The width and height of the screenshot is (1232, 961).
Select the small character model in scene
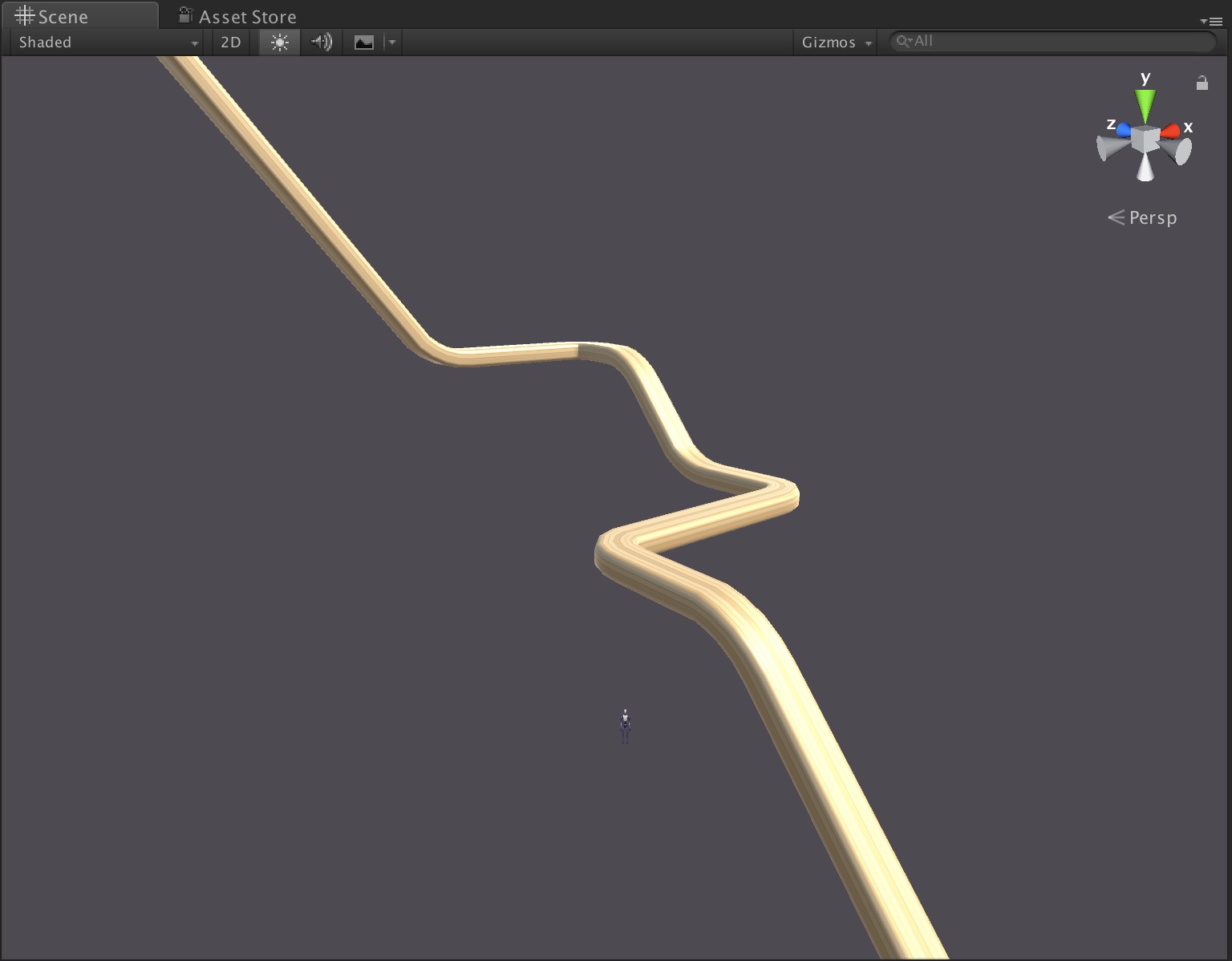pos(625,727)
